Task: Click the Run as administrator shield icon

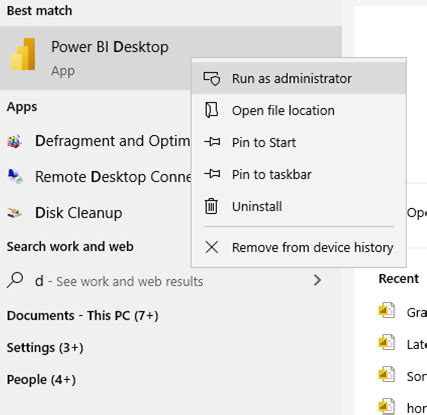Action: 212,79
